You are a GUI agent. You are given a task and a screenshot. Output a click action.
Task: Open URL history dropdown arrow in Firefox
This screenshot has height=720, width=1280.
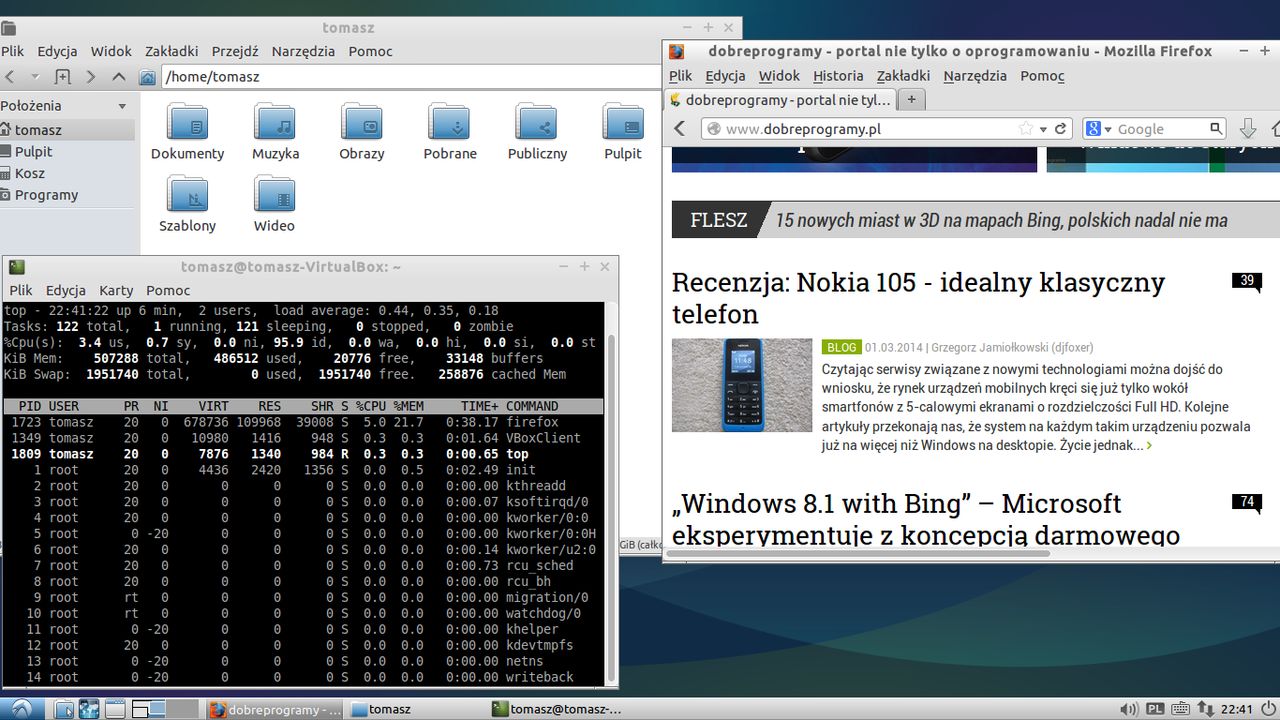pyautogui.click(x=1043, y=129)
